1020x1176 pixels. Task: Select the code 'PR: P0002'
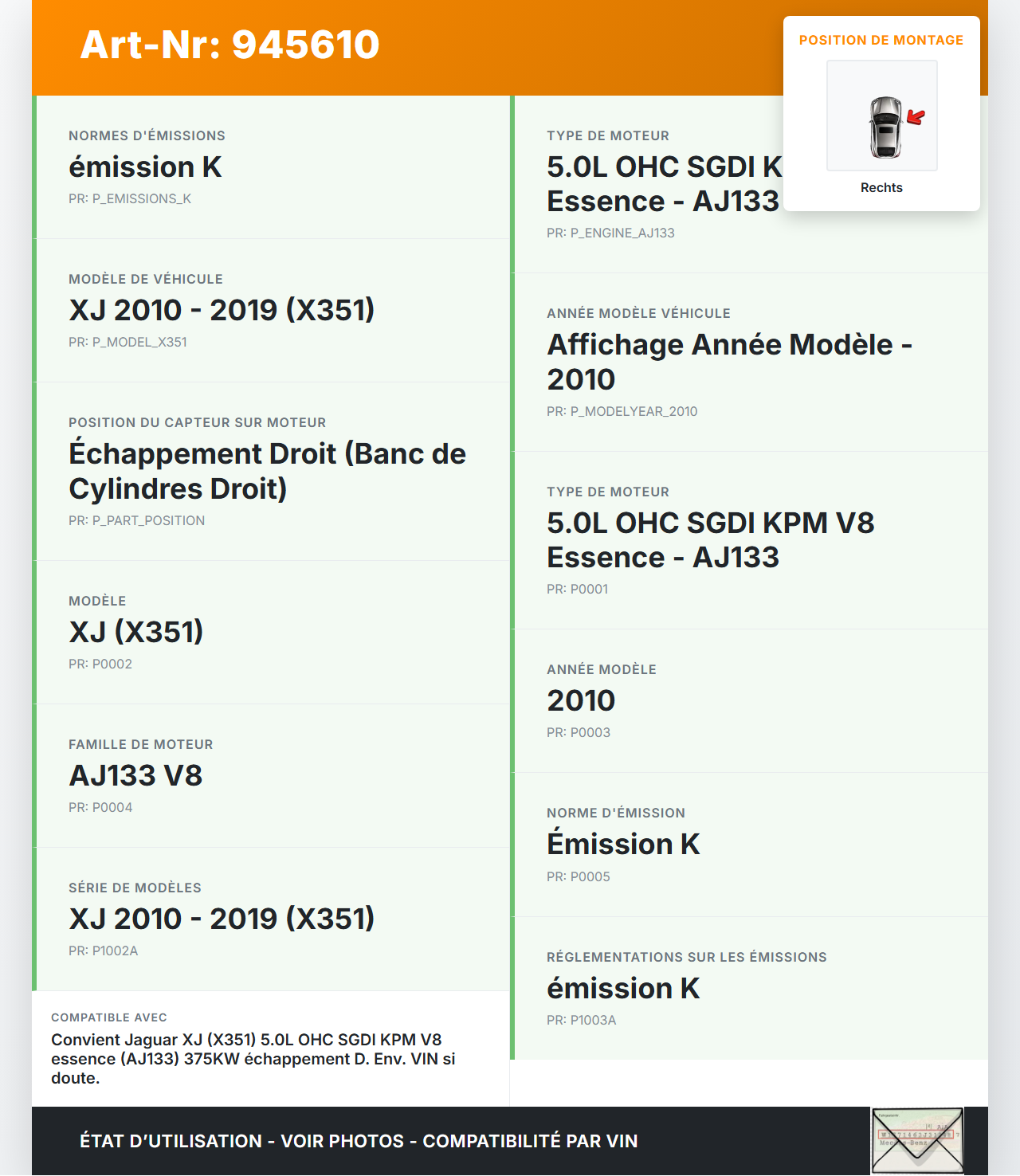[100, 664]
